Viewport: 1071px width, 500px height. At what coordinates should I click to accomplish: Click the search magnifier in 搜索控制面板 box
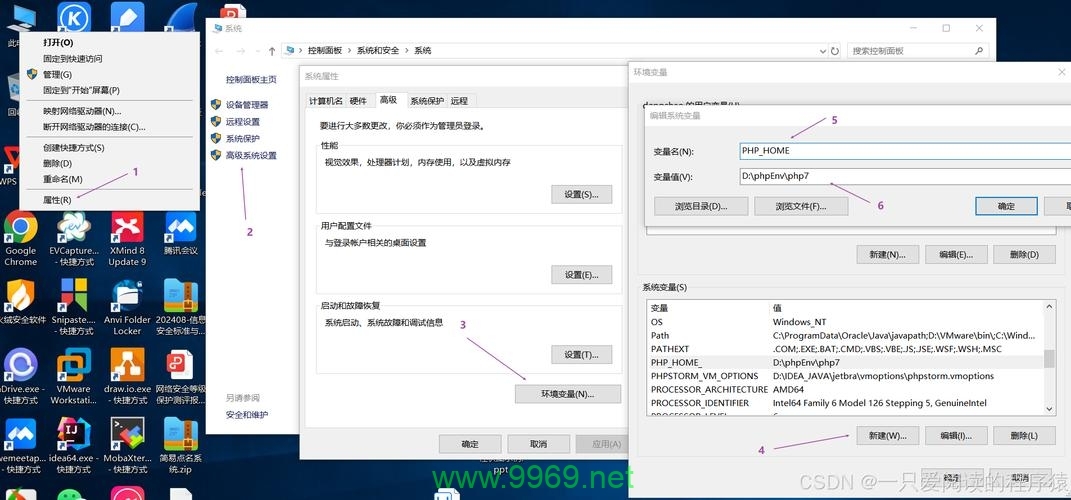pyautogui.click(x=979, y=51)
